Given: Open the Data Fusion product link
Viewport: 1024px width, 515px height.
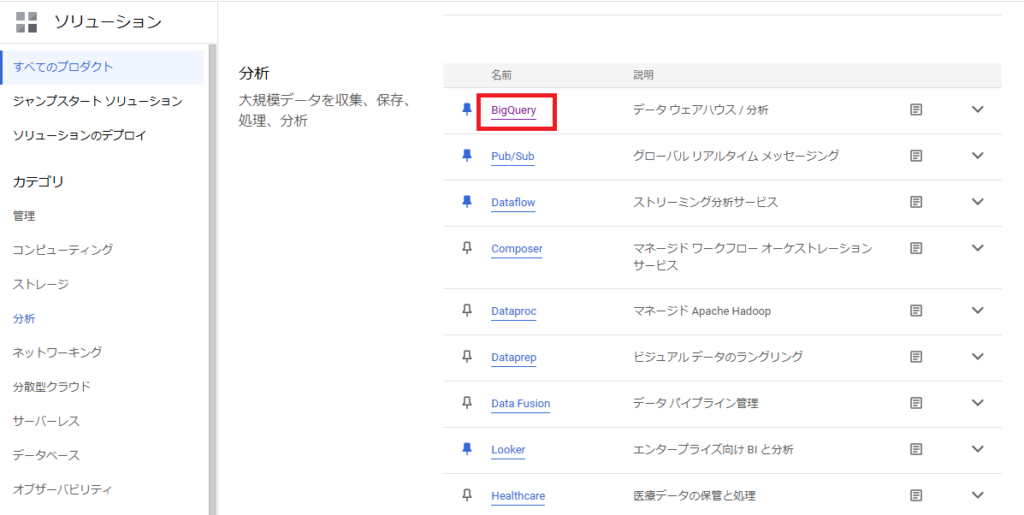Looking at the screenshot, I should point(520,403).
